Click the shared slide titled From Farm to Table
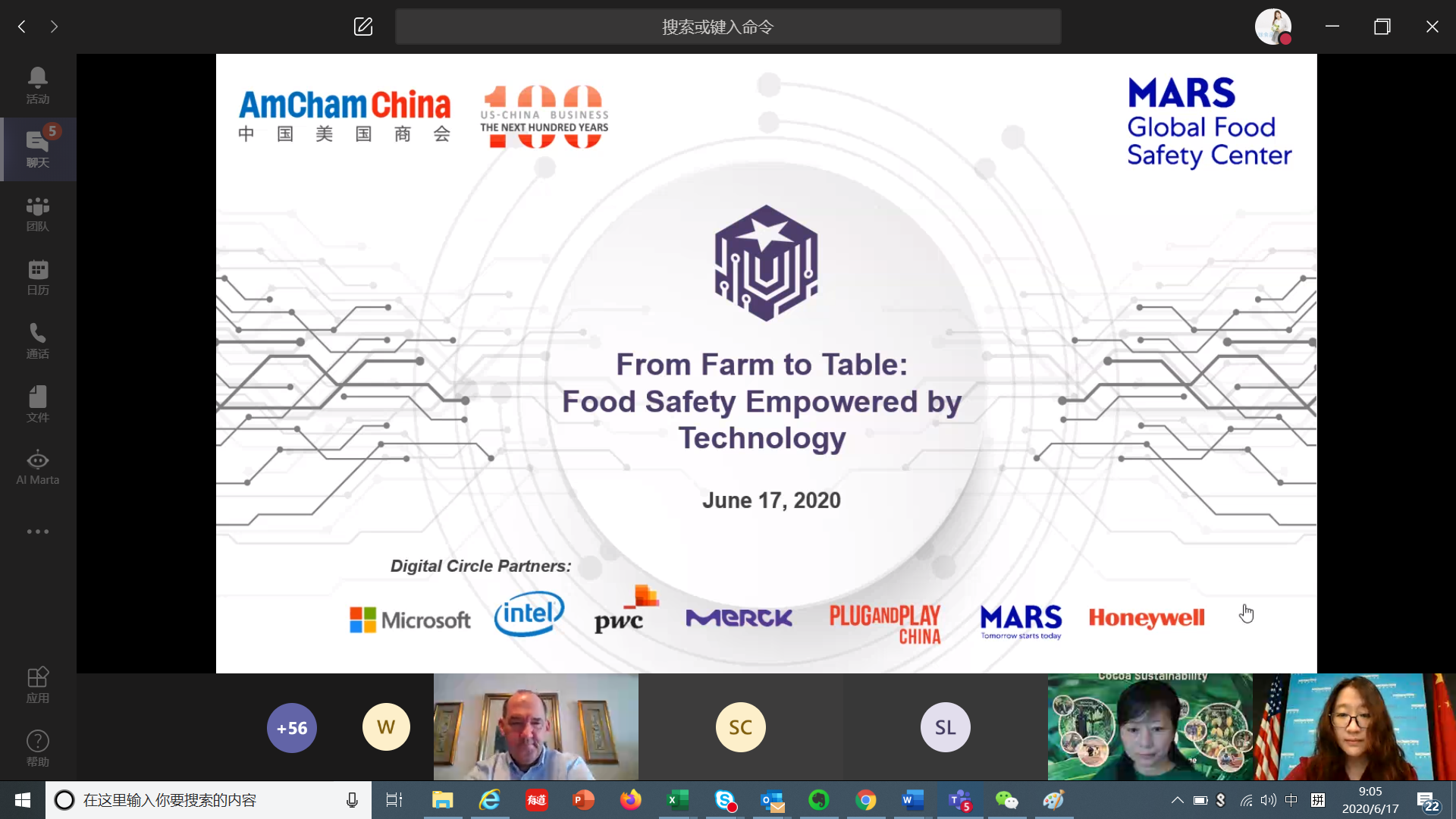Screen dimensions: 1456x819 click(x=766, y=363)
